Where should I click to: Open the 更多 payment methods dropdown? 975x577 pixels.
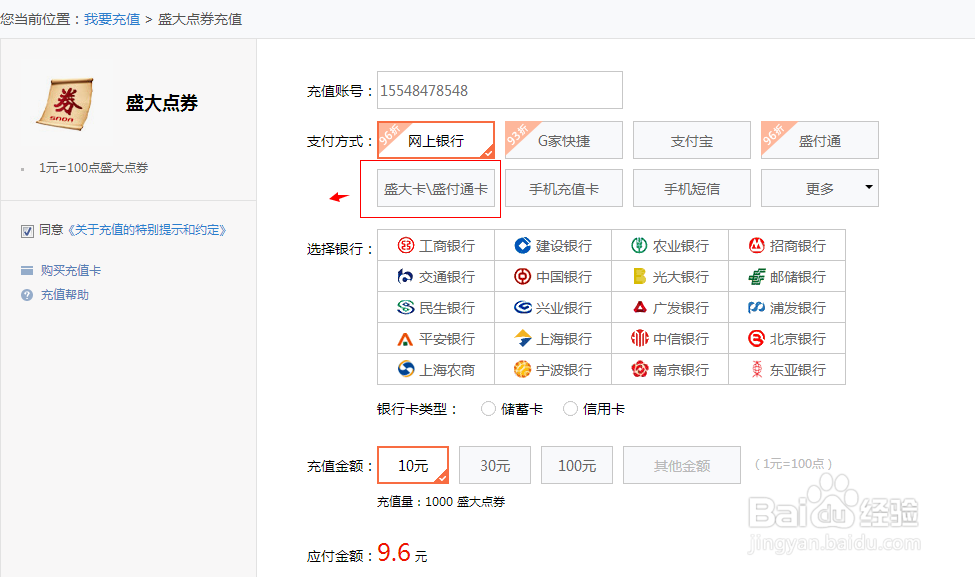820,188
